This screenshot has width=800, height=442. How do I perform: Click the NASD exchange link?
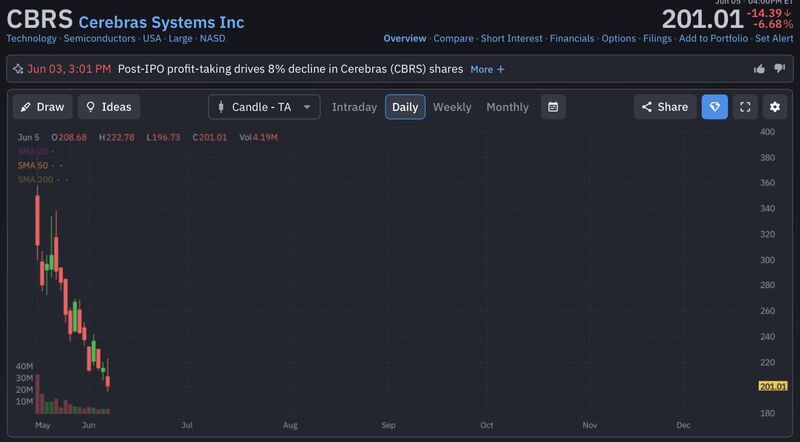212,38
